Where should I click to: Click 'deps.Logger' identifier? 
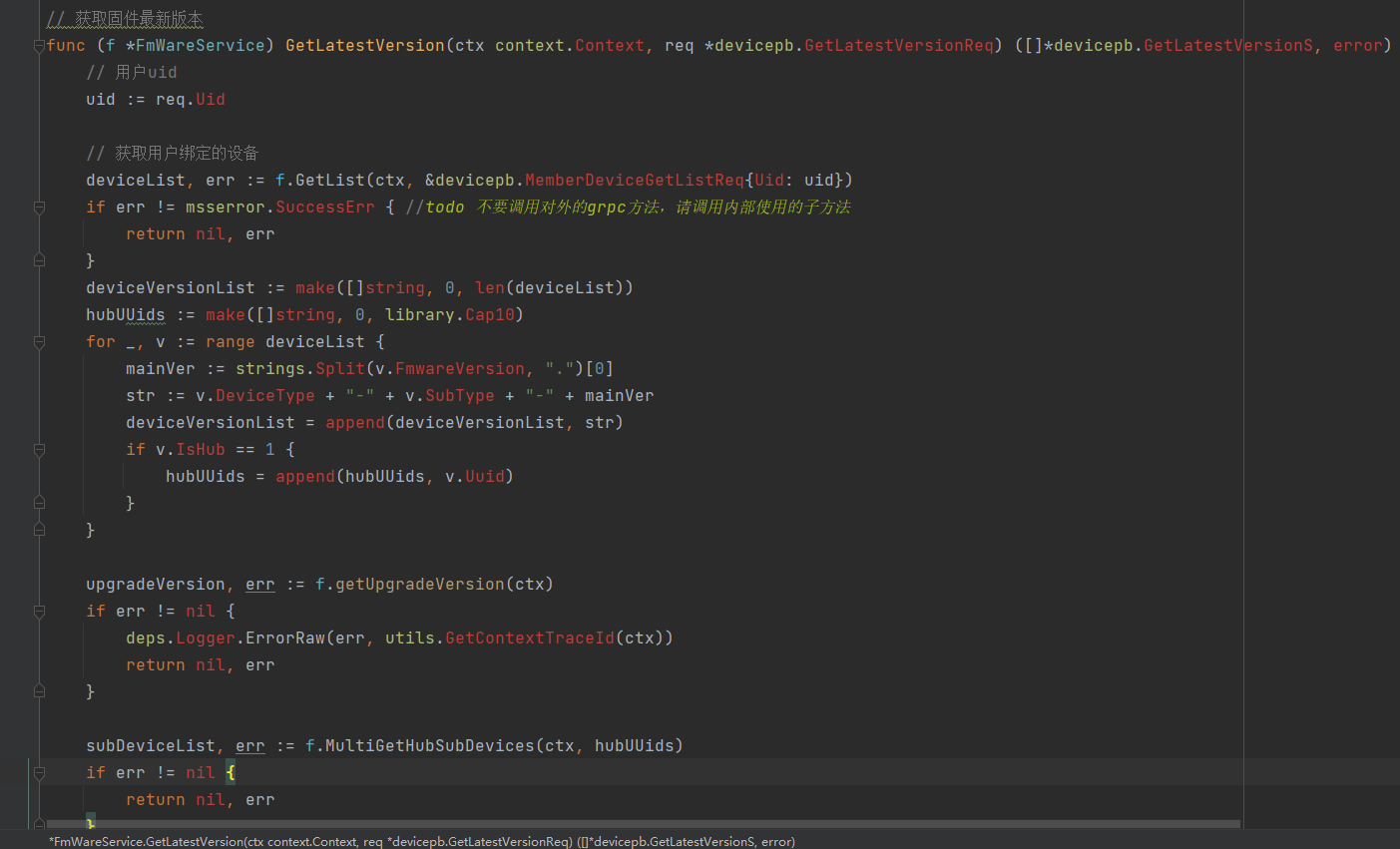(181, 638)
